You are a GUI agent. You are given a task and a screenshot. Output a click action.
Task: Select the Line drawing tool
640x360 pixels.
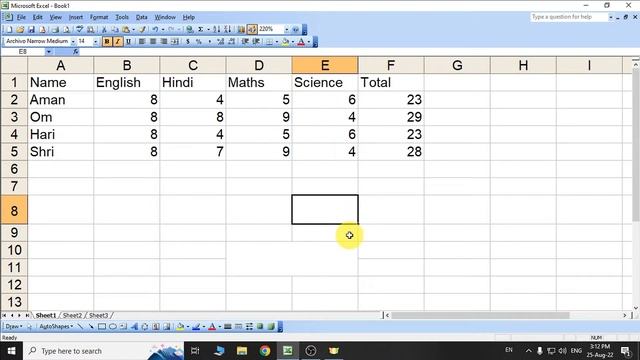click(80, 327)
